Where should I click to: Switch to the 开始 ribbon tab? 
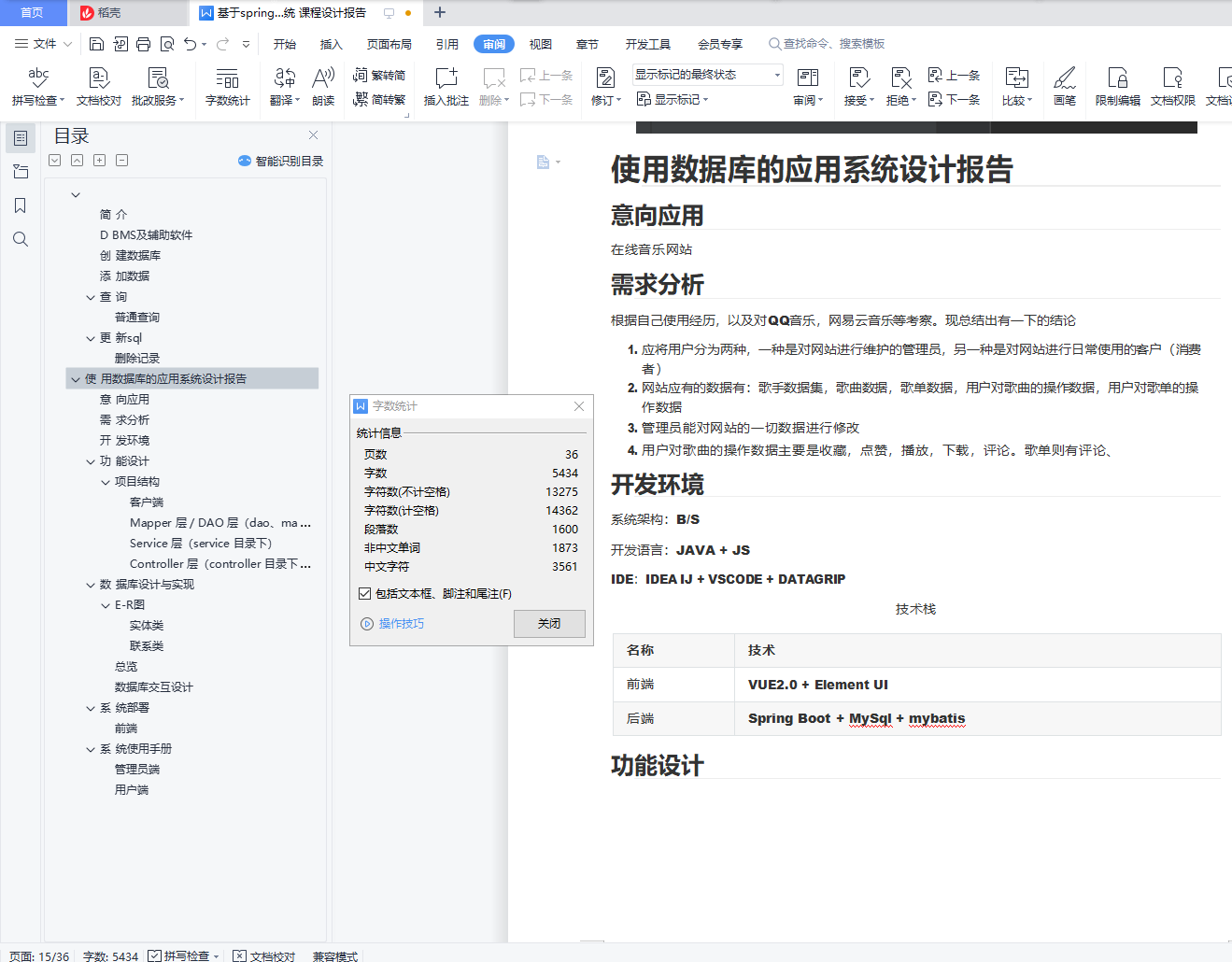tap(285, 44)
